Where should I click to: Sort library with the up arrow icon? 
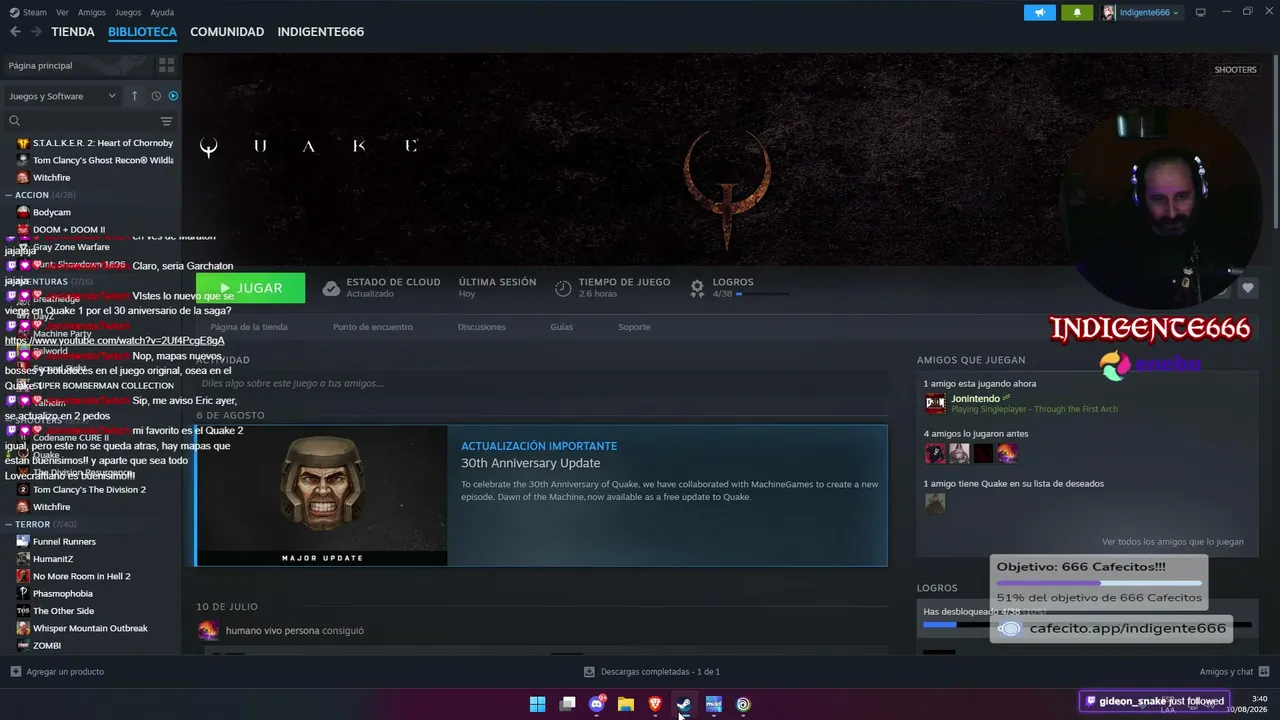(134, 96)
